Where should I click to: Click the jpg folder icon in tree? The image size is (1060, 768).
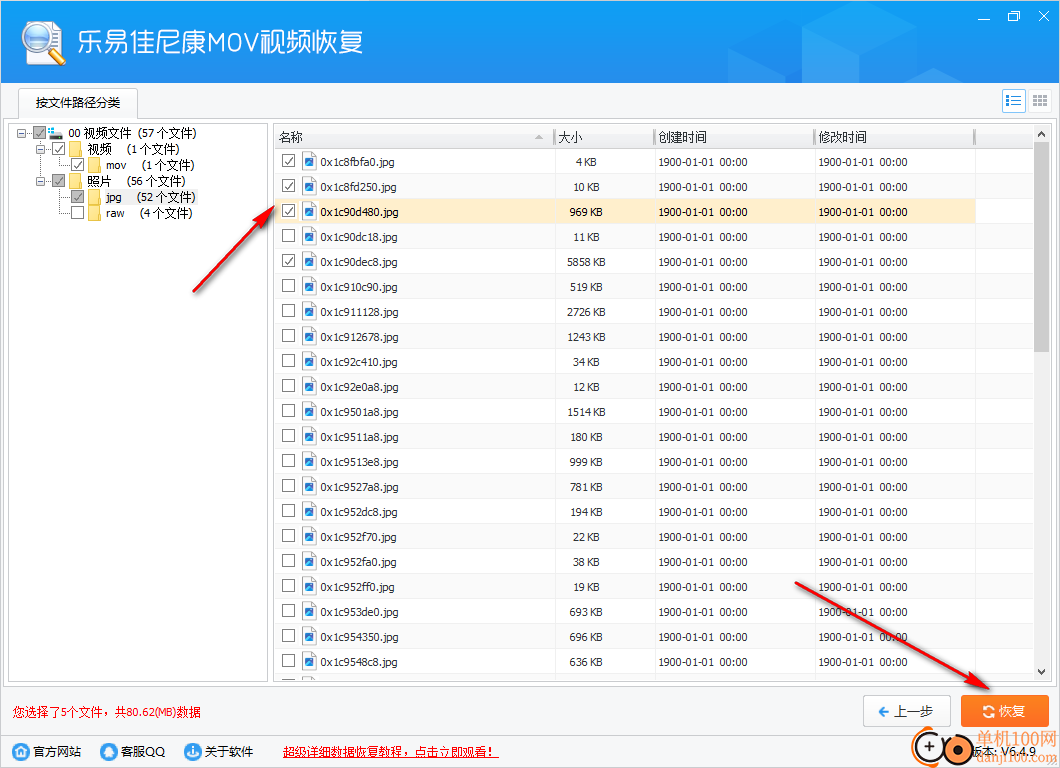(95, 197)
